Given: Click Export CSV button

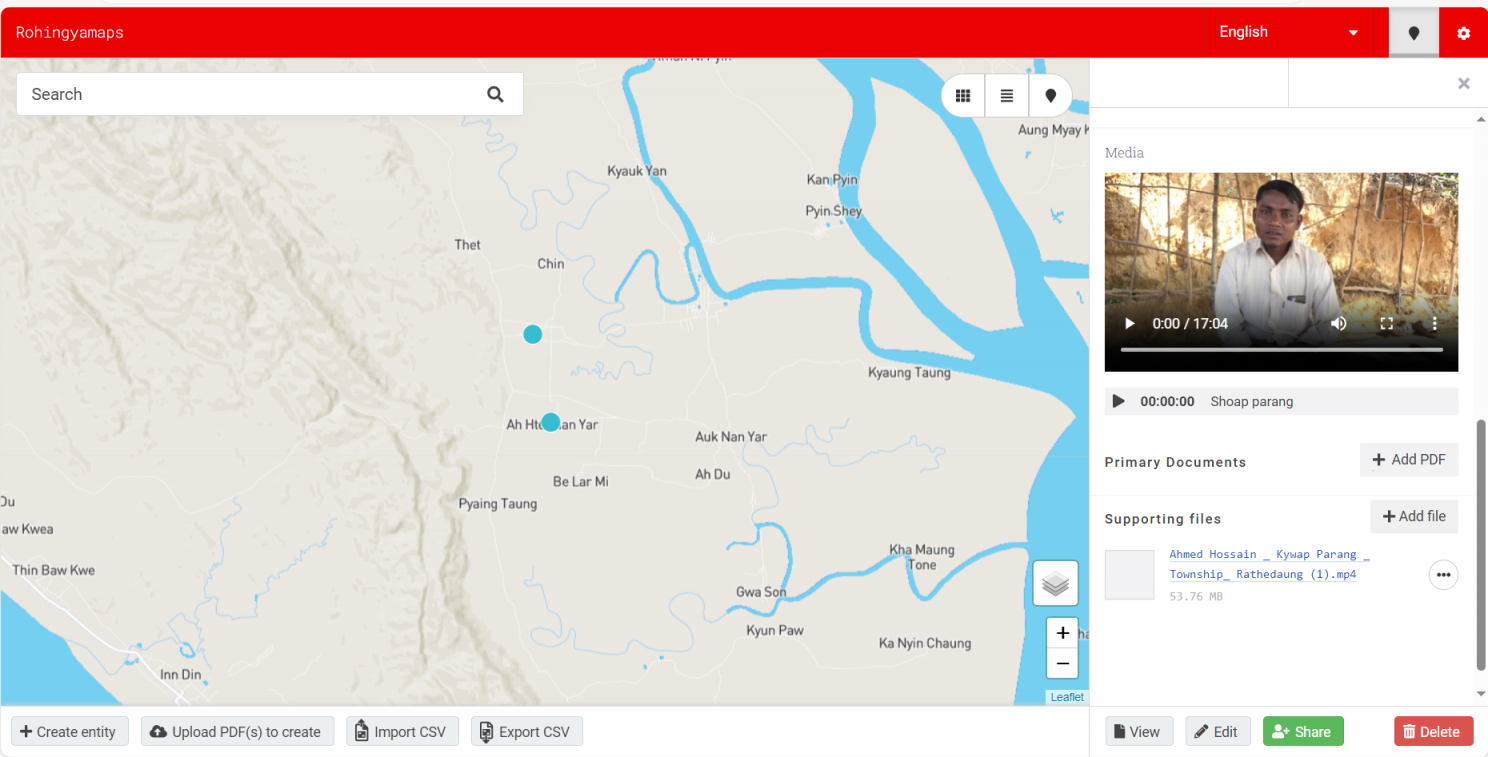Looking at the screenshot, I should pos(527,732).
